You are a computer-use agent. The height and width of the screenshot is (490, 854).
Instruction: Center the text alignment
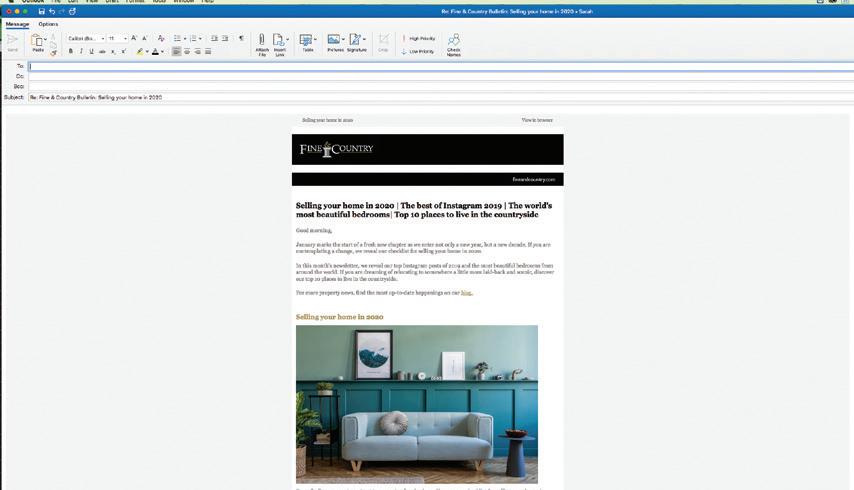click(187, 52)
